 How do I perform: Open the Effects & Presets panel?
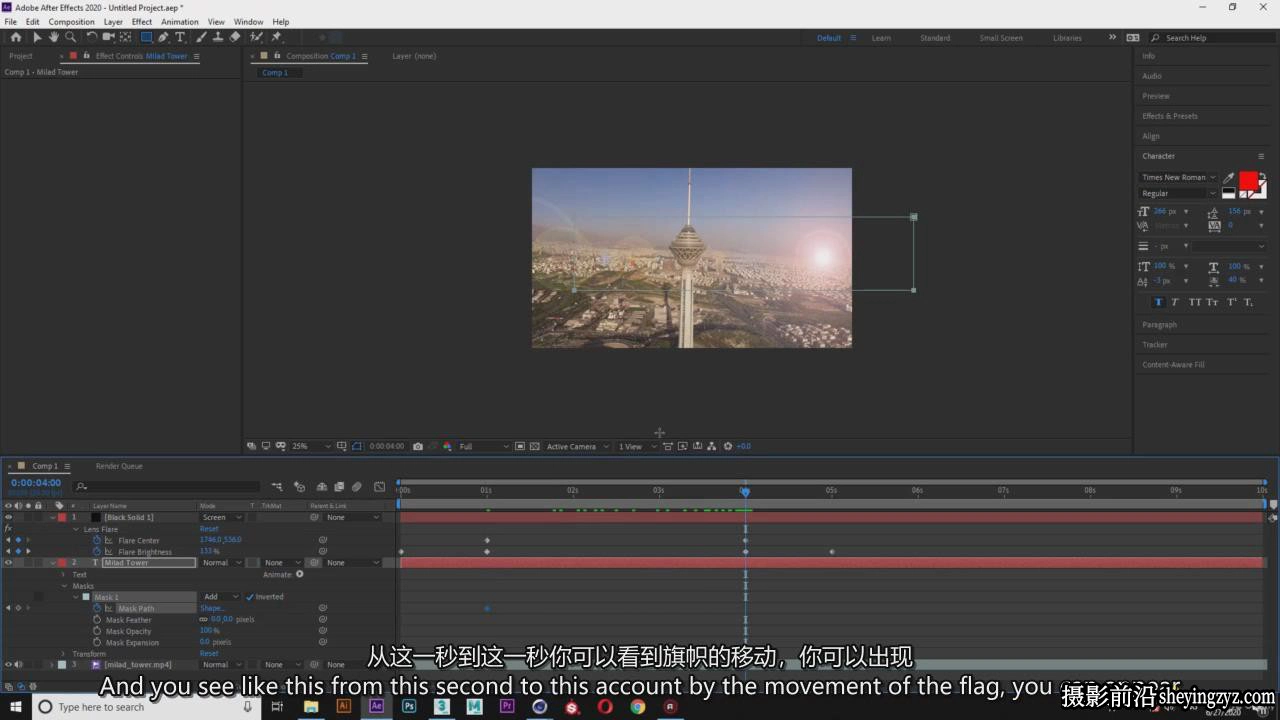click(x=1170, y=116)
